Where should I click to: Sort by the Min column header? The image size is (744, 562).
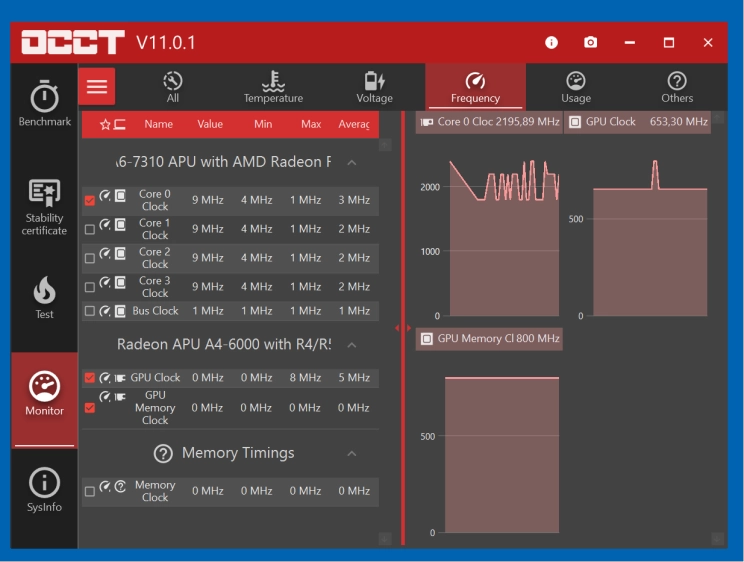pos(263,124)
